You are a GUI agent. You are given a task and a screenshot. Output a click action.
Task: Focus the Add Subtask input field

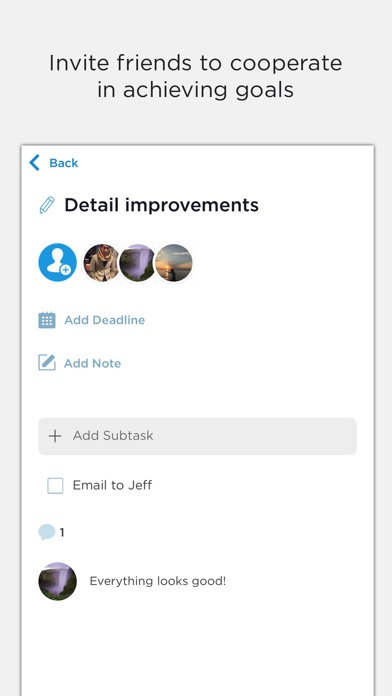pyautogui.click(x=198, y=436)
